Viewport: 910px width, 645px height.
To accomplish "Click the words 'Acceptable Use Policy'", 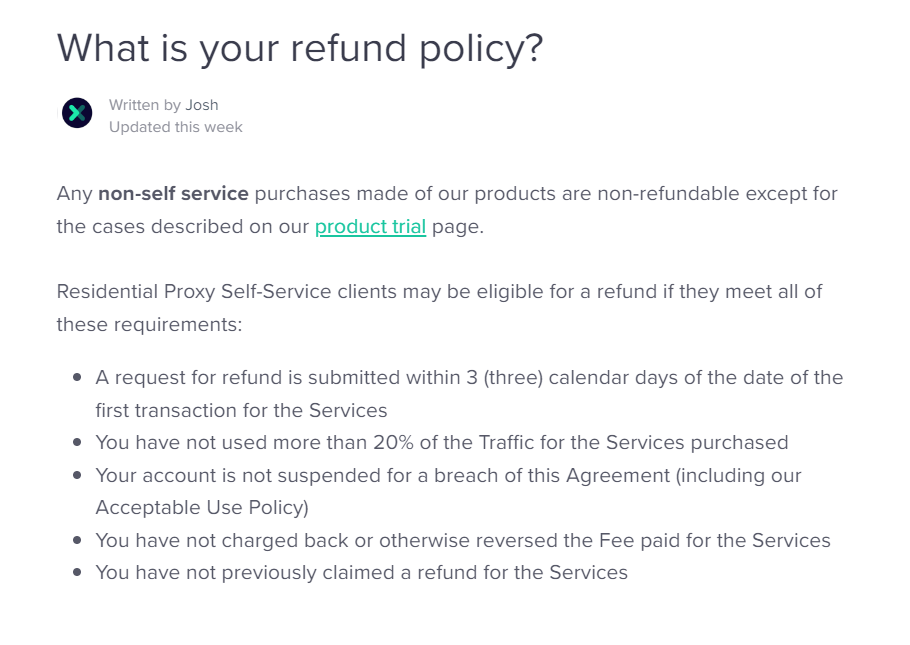I will coord(199,507).
